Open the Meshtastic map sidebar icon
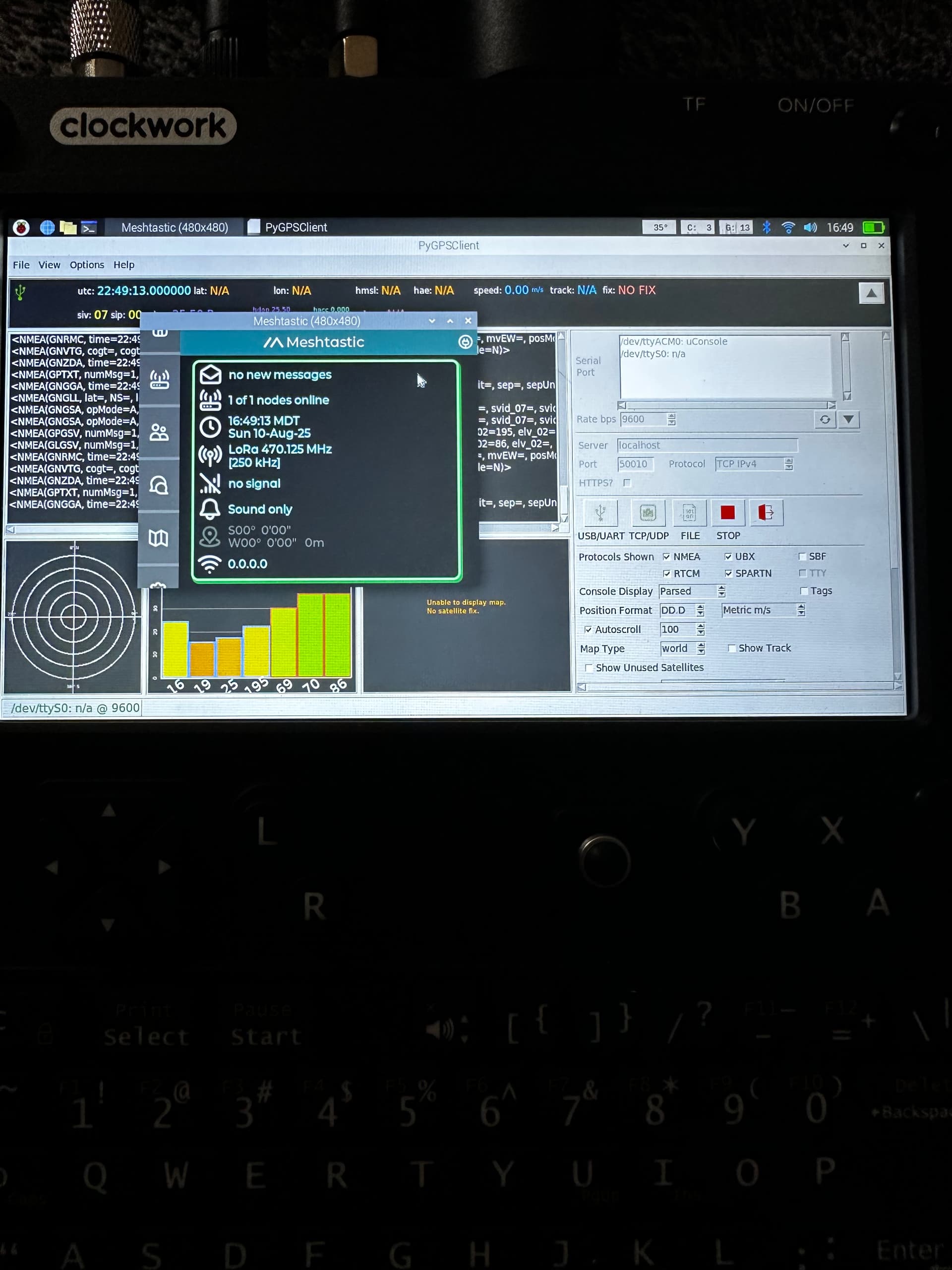The width and height of the screenshot is (952, 1270). tap(158, 538)
